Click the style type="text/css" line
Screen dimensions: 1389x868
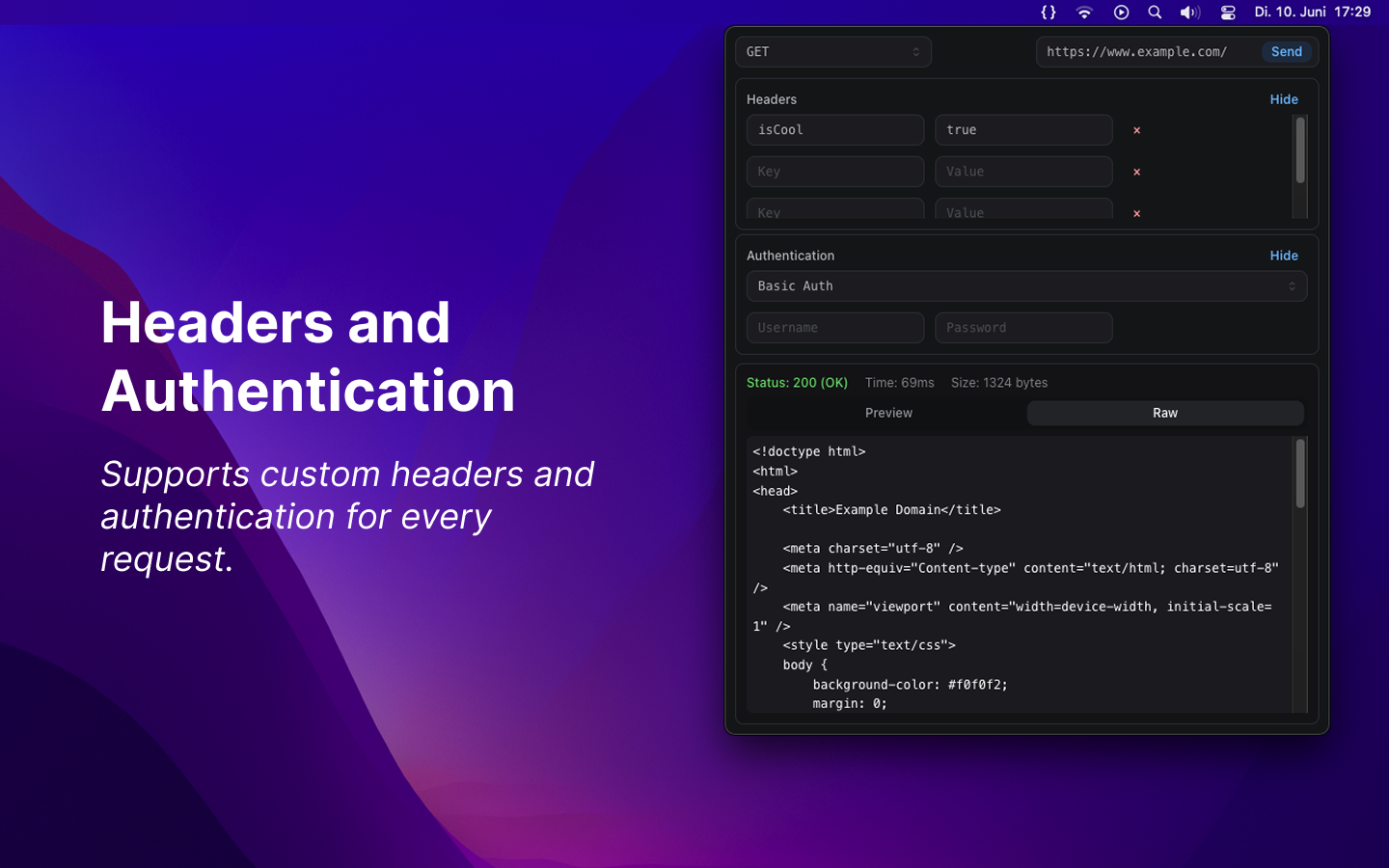point(869,645)
